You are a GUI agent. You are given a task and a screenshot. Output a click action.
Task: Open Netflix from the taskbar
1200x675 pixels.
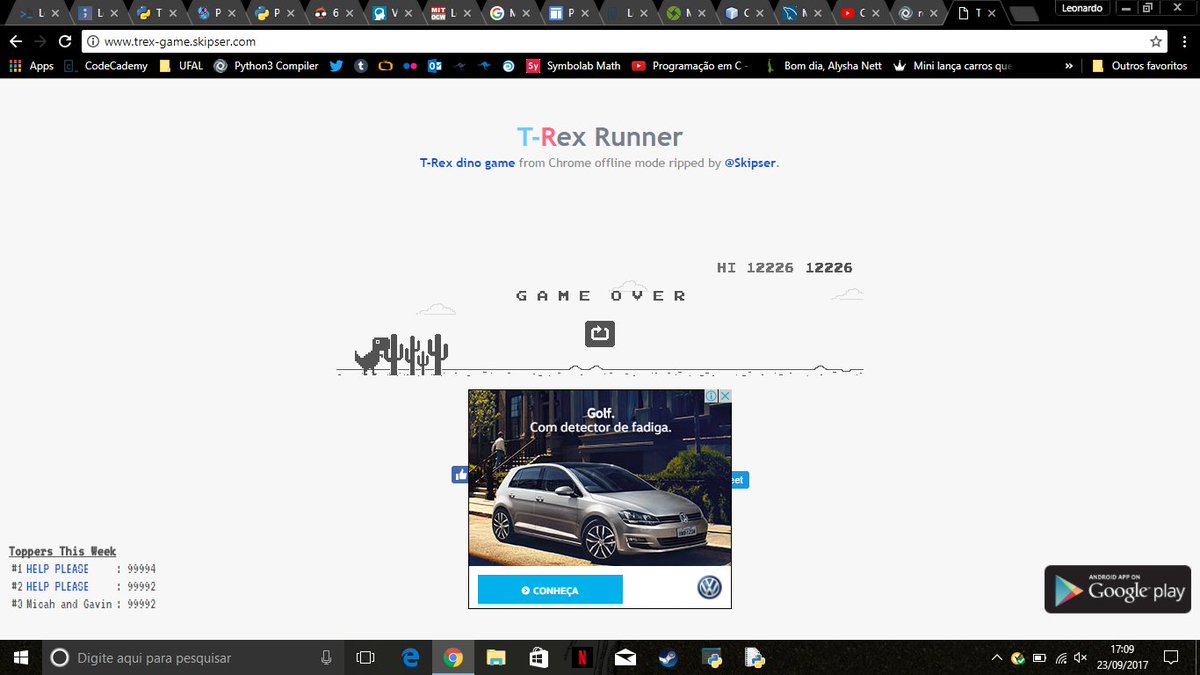(x=582, y=657)
